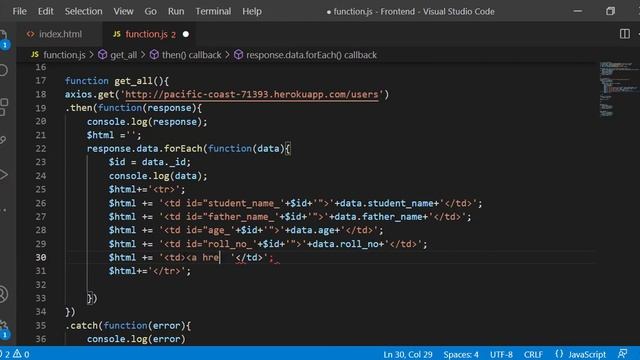640x360 pixels.
Task: Click line number 17 in gutter
Action: pyautogui.click(x=40, y=81)
